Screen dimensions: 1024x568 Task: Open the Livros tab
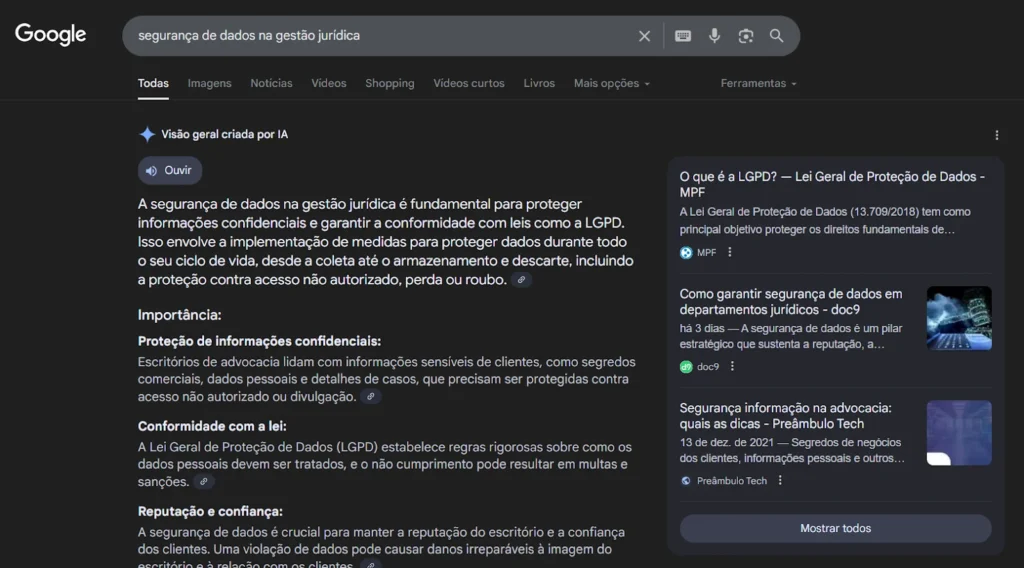point(539,84)
